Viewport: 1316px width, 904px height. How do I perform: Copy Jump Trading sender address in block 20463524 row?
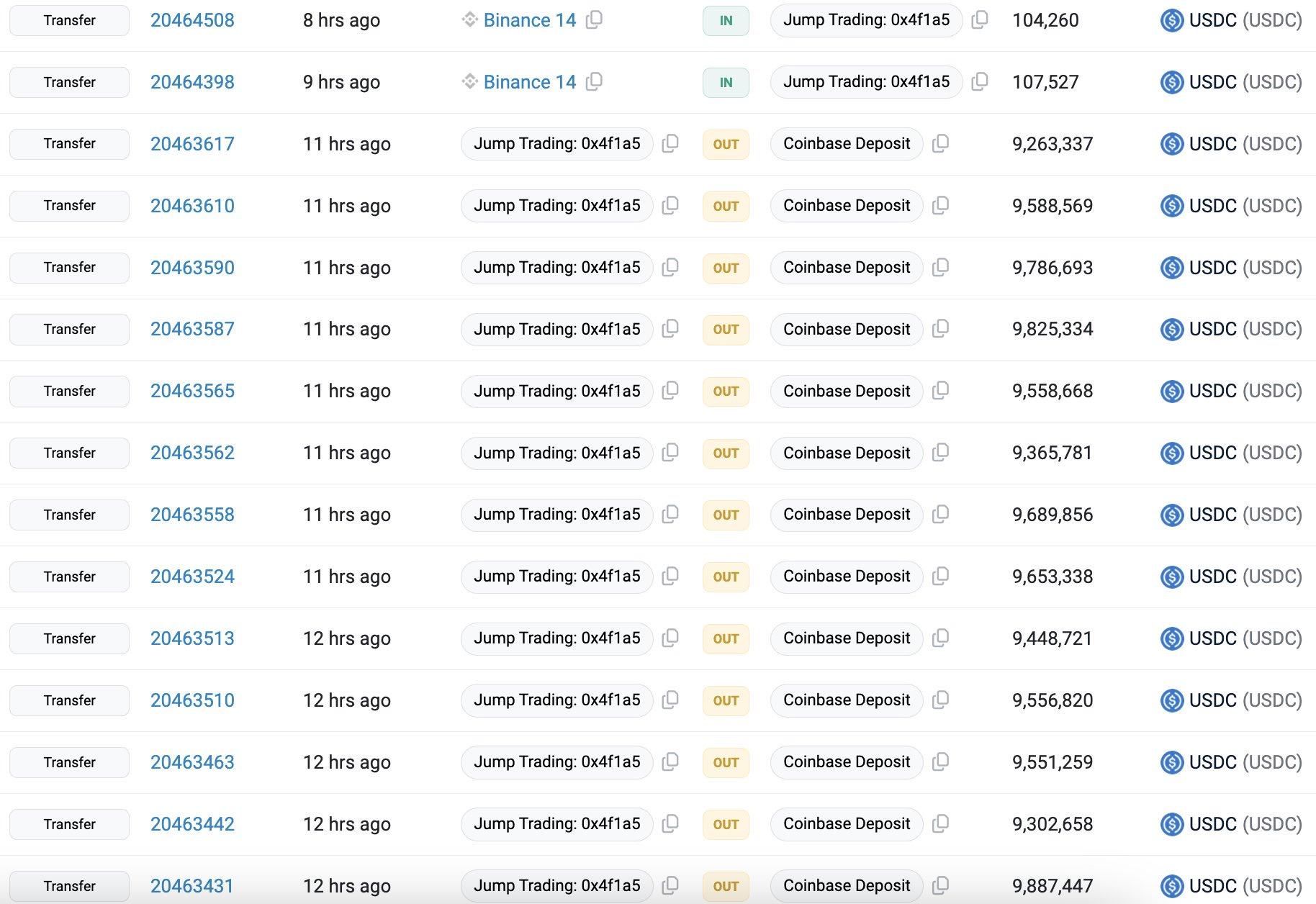pos(670,577)
